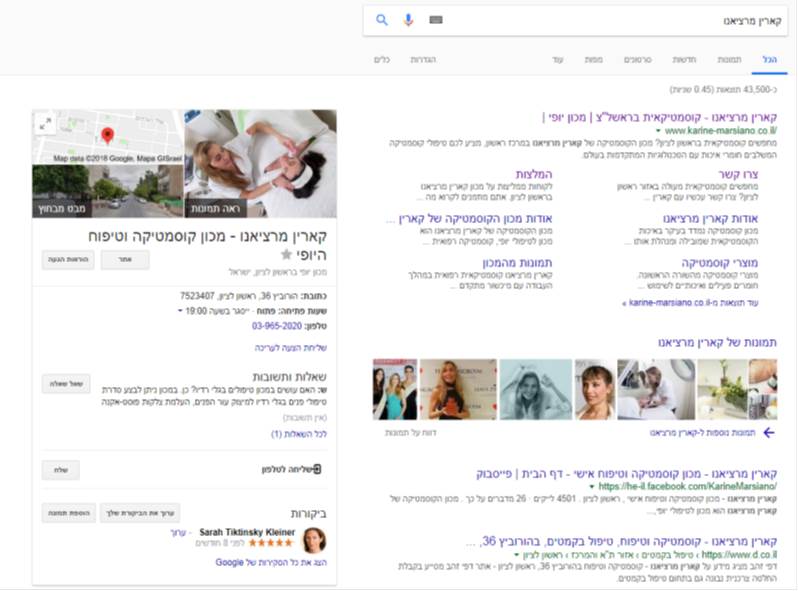
Task: Open the on-screen keyboard icon
Action: click(x=436, y=20)
